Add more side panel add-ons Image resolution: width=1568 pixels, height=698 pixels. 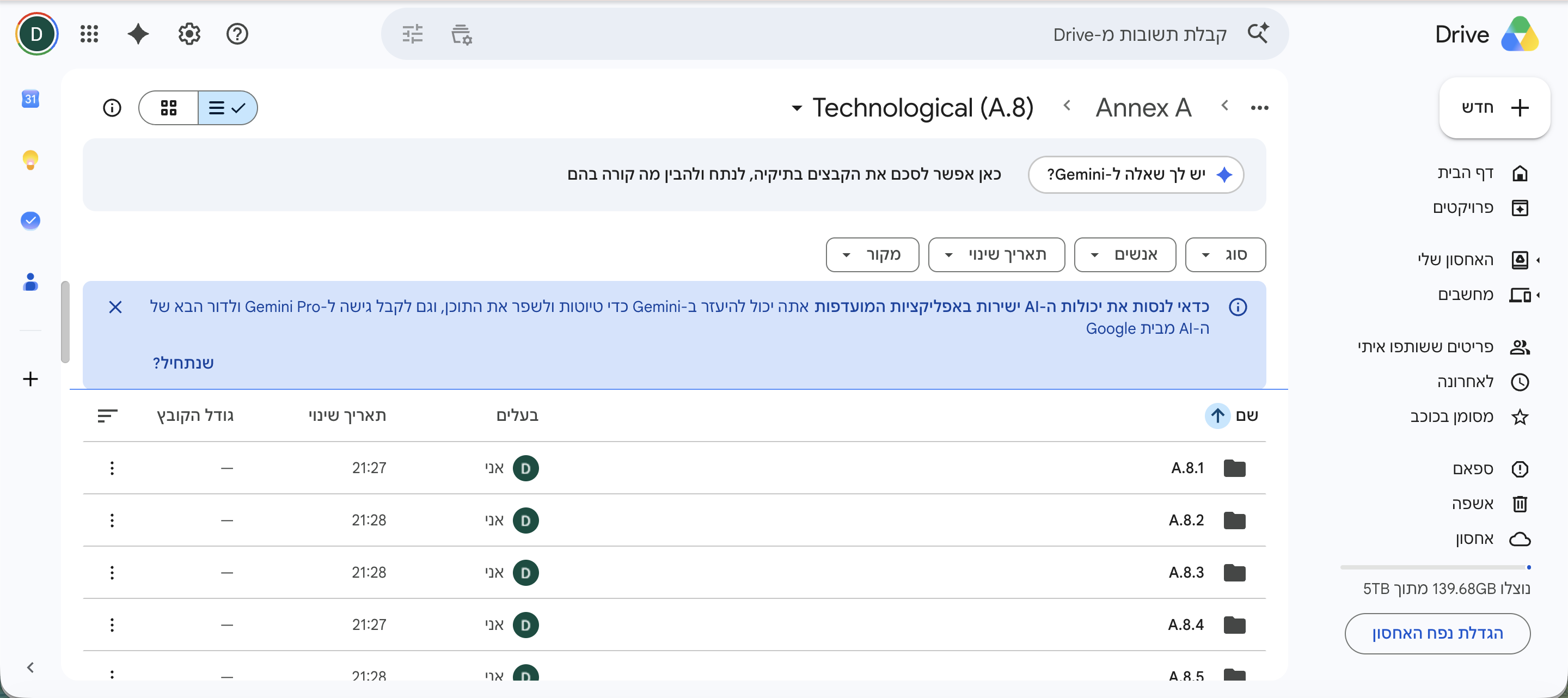(x=30, y=379)
